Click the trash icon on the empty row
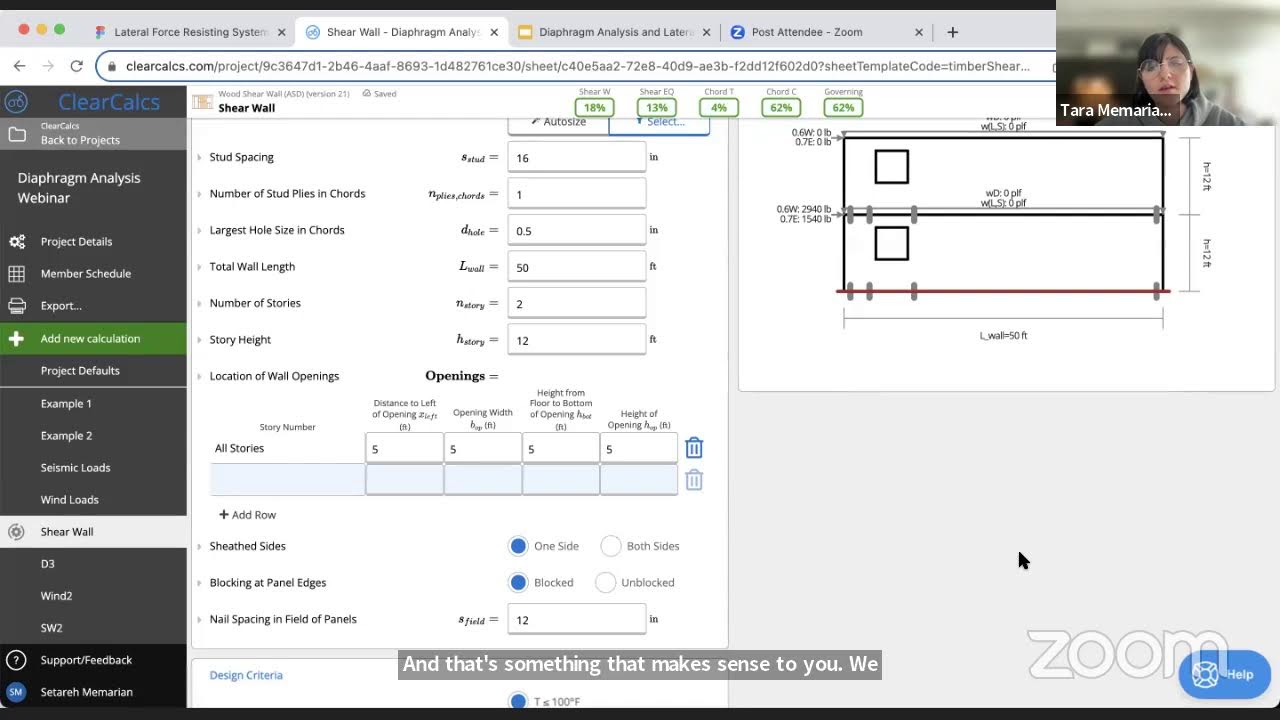The image size is (1280, 720). (x=694, y=480)
